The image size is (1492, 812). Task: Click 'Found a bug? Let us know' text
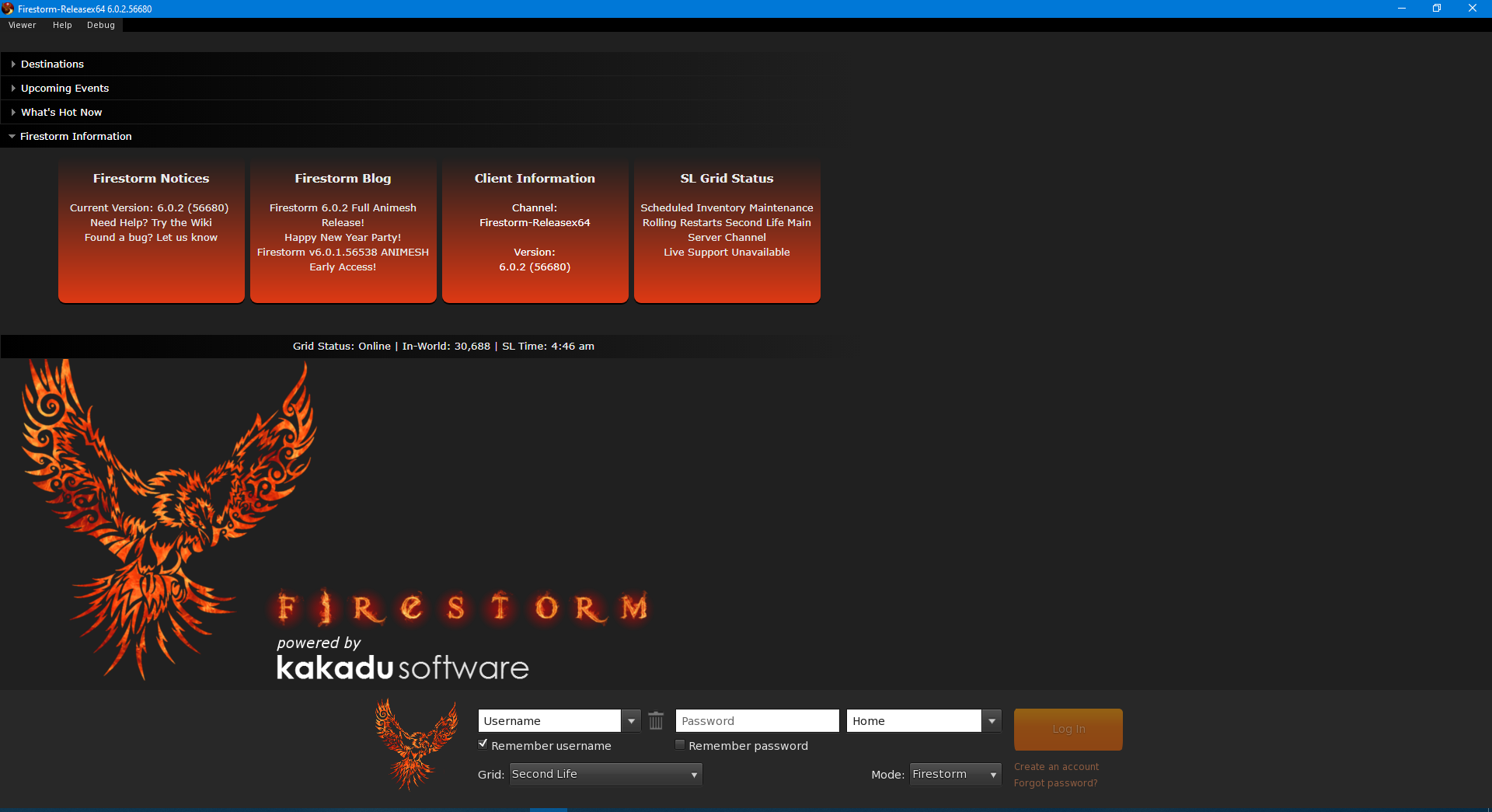[x=151, y=238]
